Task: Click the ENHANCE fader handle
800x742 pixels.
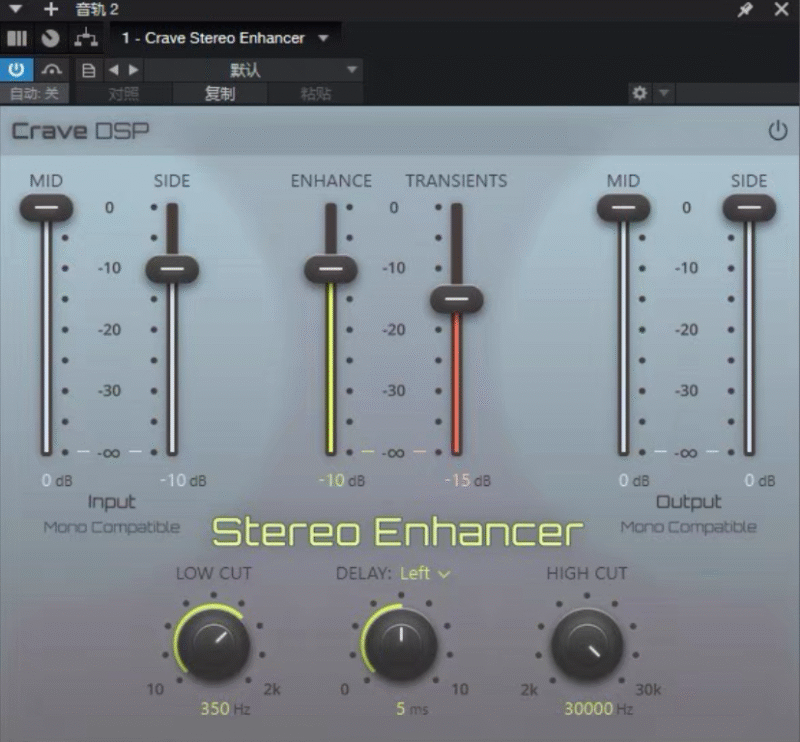Action: click(330, 270)
